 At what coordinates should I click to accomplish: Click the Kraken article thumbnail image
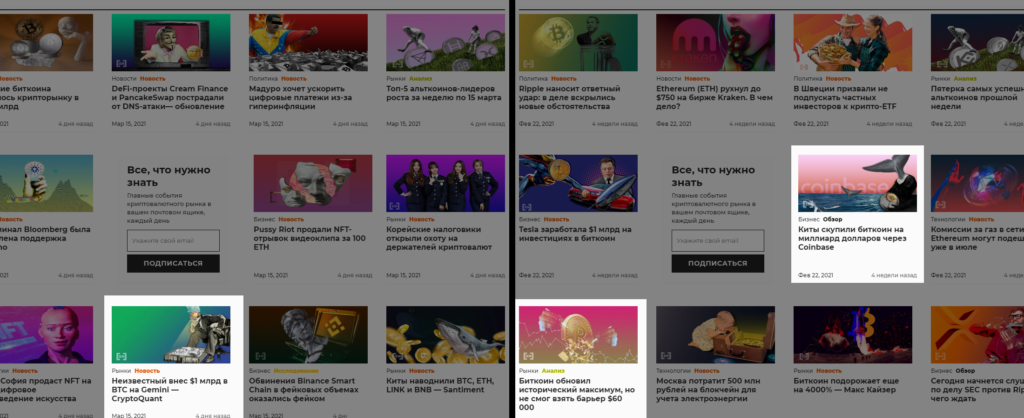(715, 42)
